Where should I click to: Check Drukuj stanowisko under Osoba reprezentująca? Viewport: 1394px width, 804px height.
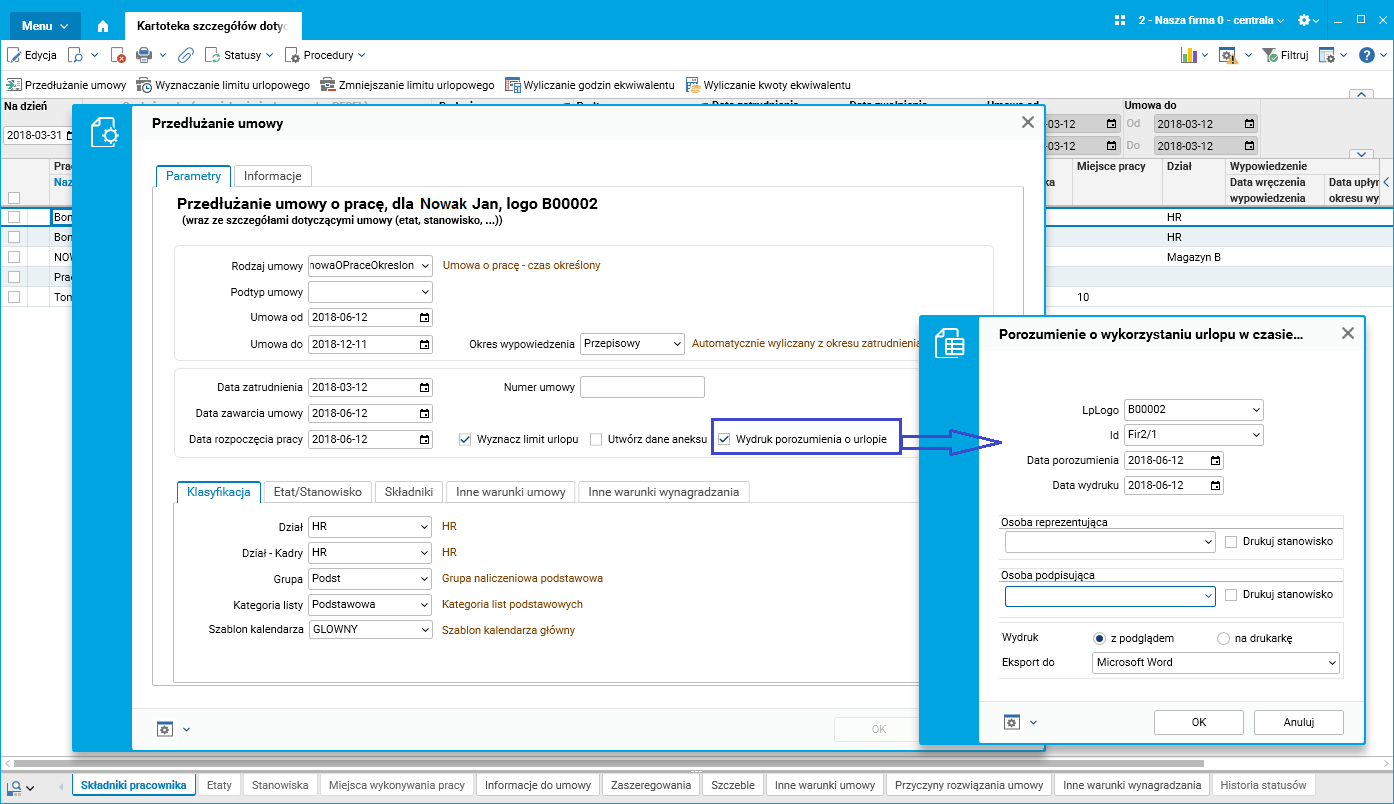(1232, 541)
